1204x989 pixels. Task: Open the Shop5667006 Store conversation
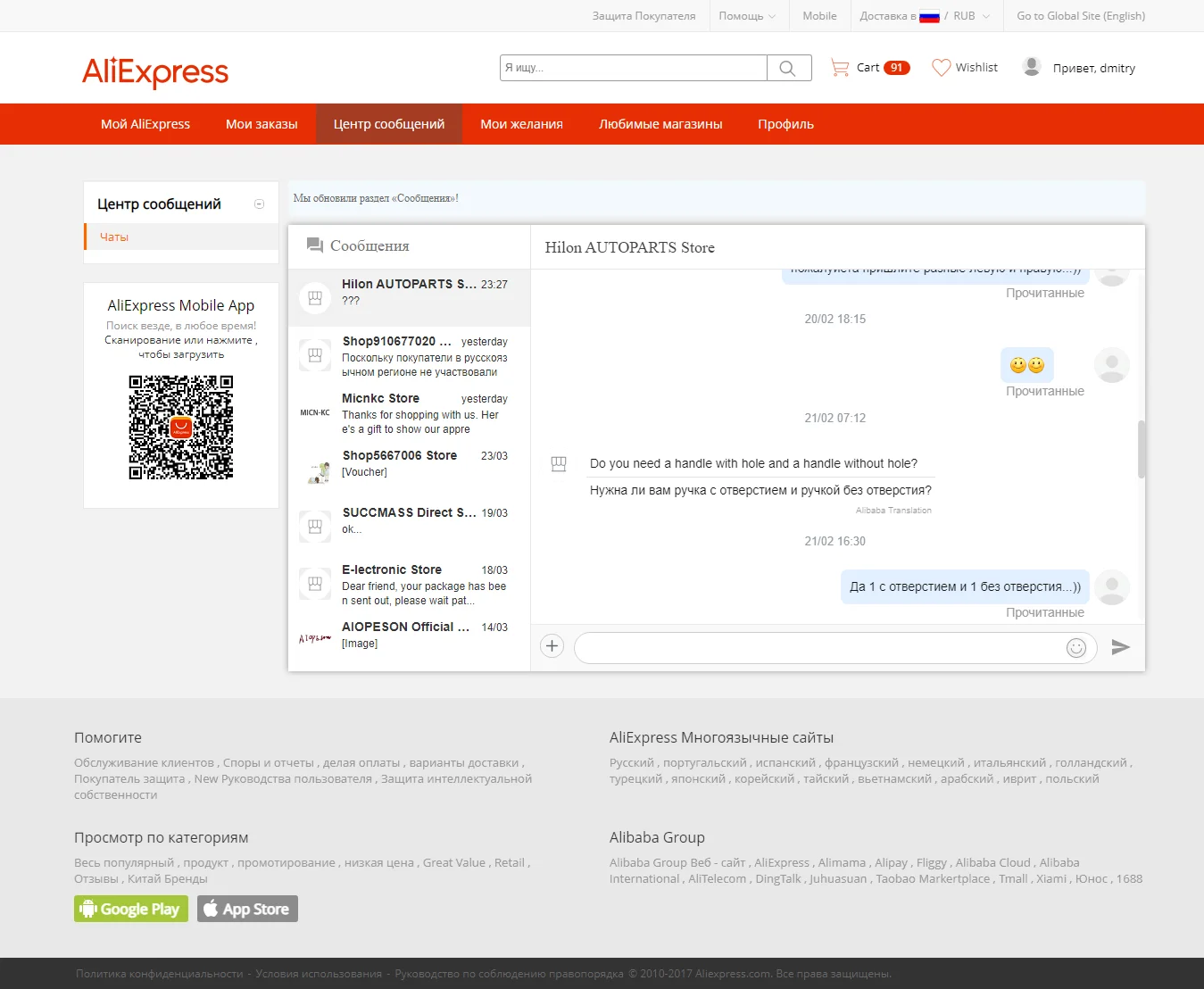pos(410,470)
